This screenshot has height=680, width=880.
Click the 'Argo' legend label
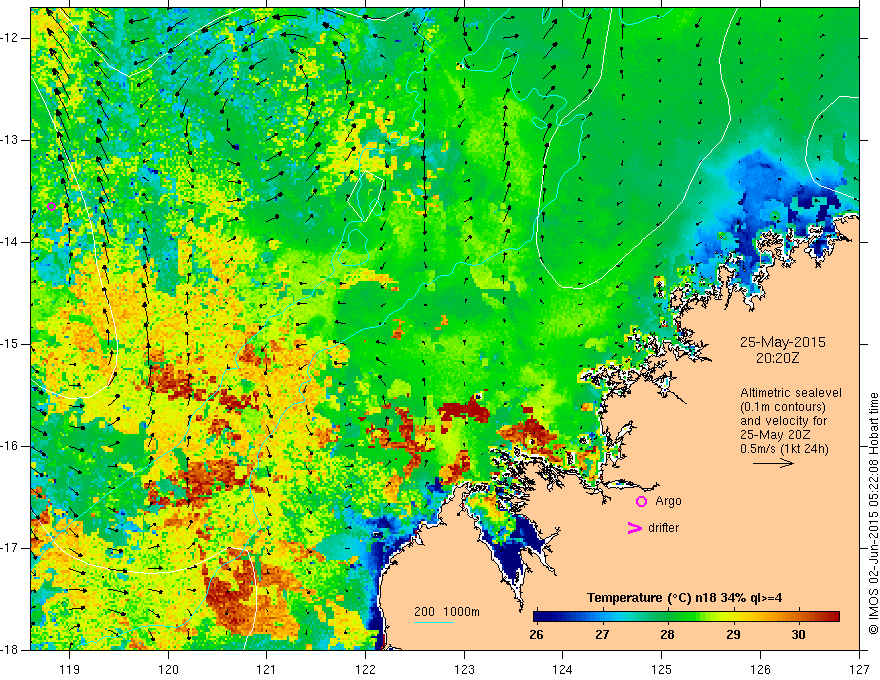pyautogui.click(x=668, y=502)
